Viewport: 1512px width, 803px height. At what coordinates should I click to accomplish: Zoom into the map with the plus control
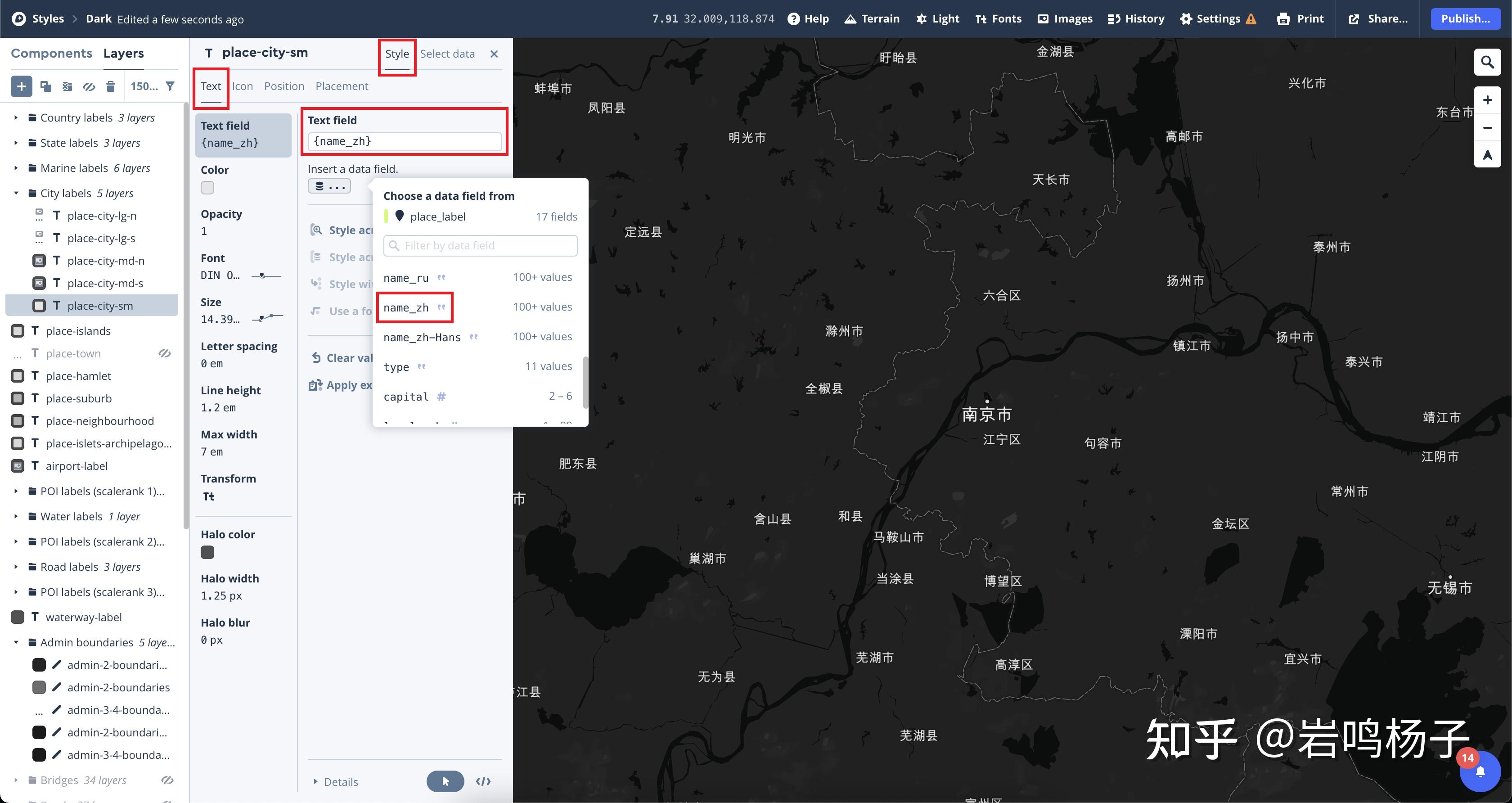[x=1488, y=99]
